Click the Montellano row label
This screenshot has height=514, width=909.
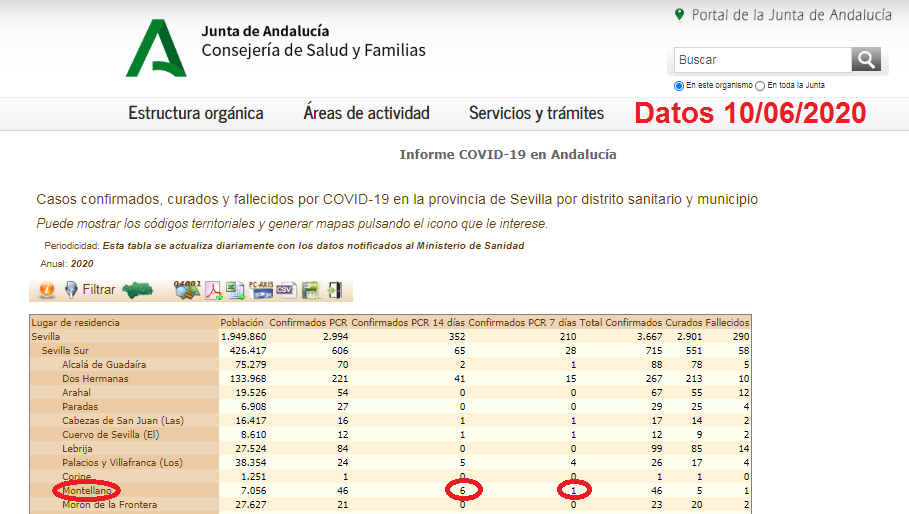(88, 491)
